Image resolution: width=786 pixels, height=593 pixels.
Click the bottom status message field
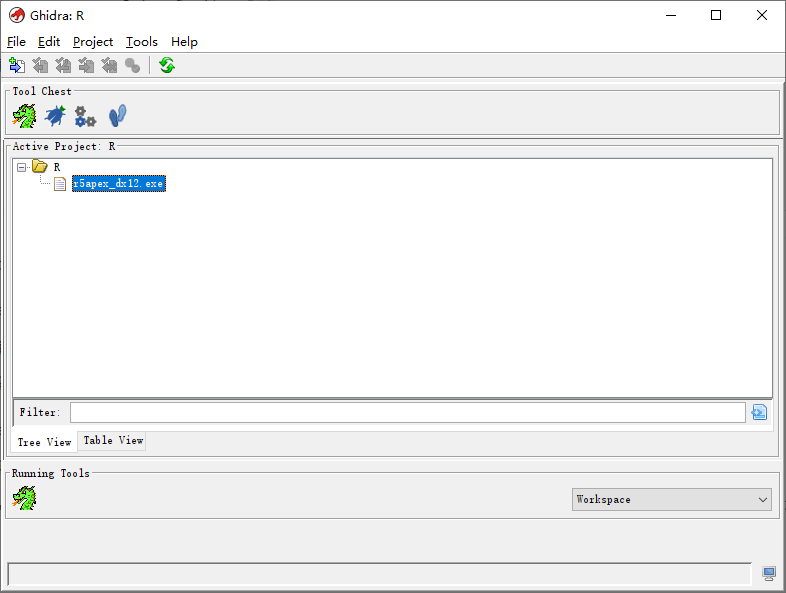[x=379, y=574]
